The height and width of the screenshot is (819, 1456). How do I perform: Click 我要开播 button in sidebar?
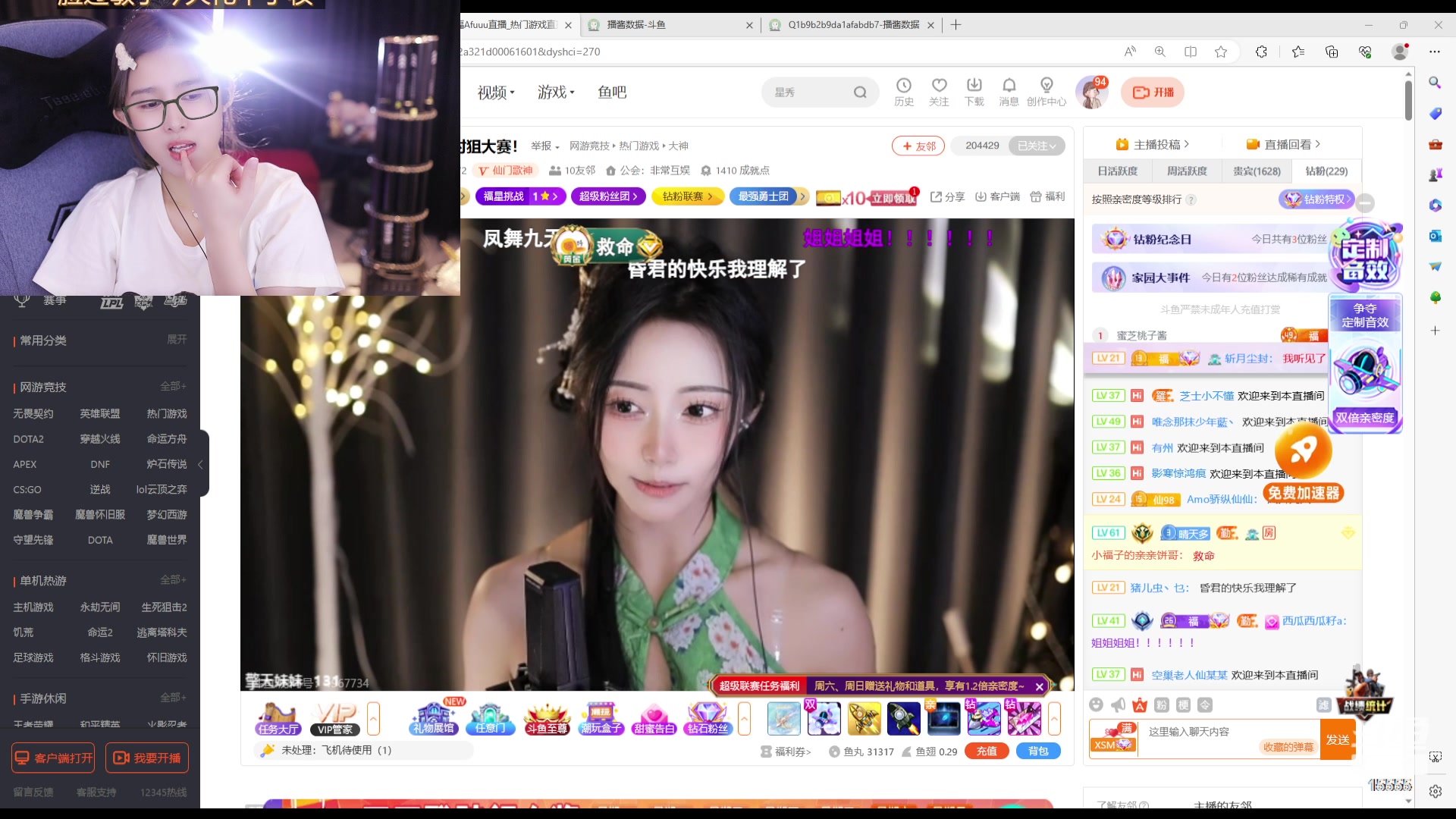pyautogui.click(x=147, y=758)
